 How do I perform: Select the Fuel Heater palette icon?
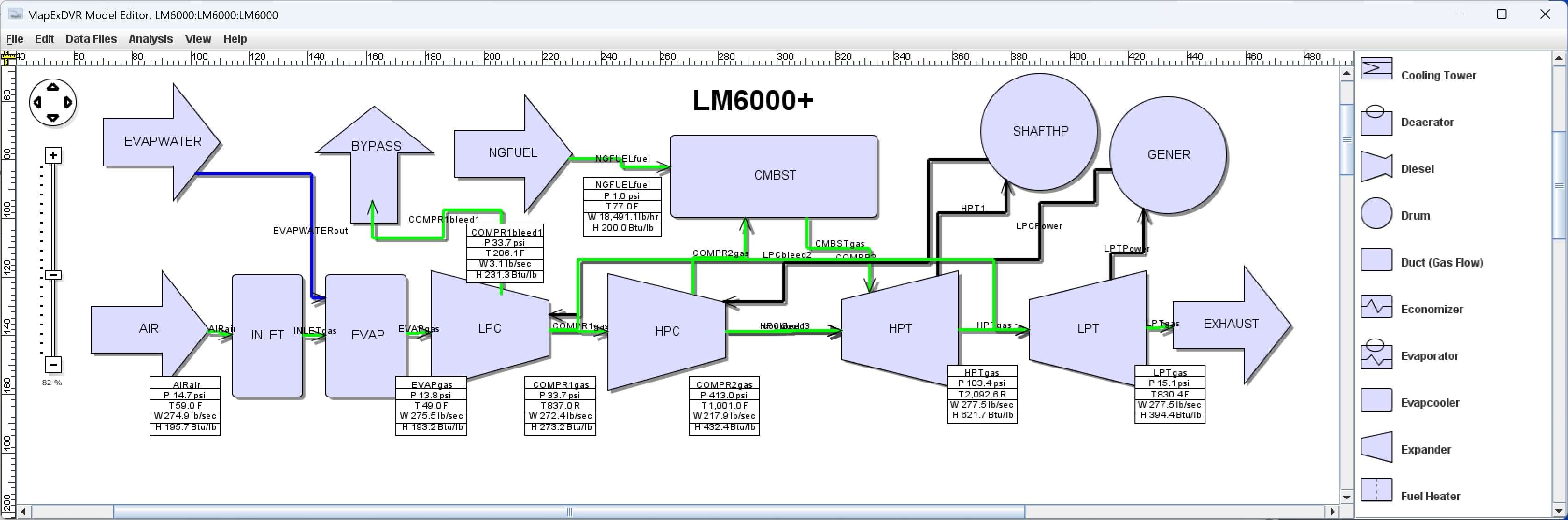point(1376,490)
